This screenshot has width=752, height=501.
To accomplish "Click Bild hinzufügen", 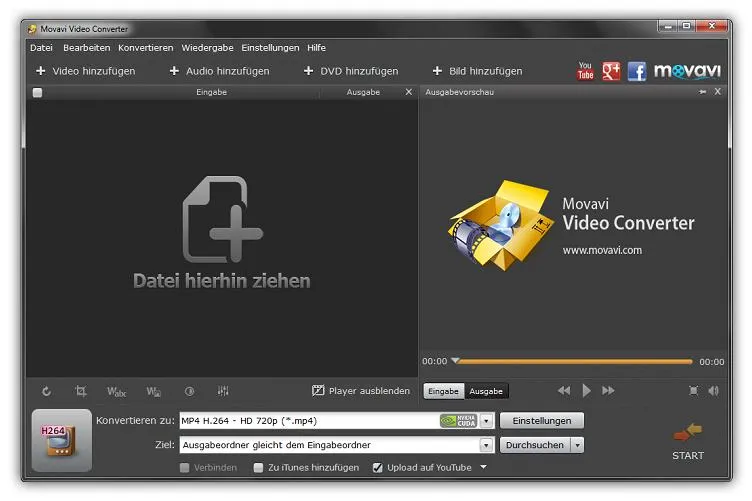I will point(477,71).
